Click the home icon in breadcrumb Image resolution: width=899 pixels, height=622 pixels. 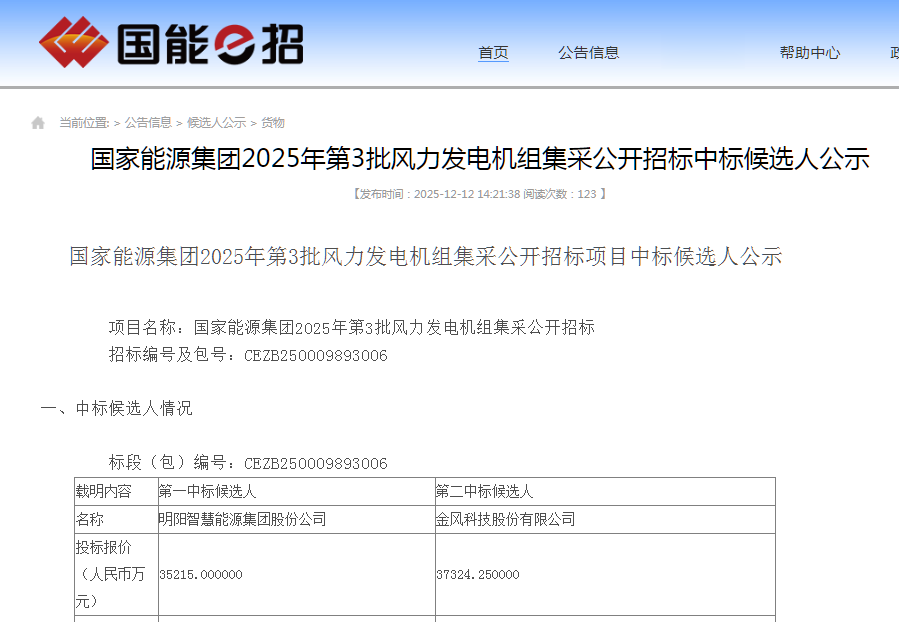38,123
